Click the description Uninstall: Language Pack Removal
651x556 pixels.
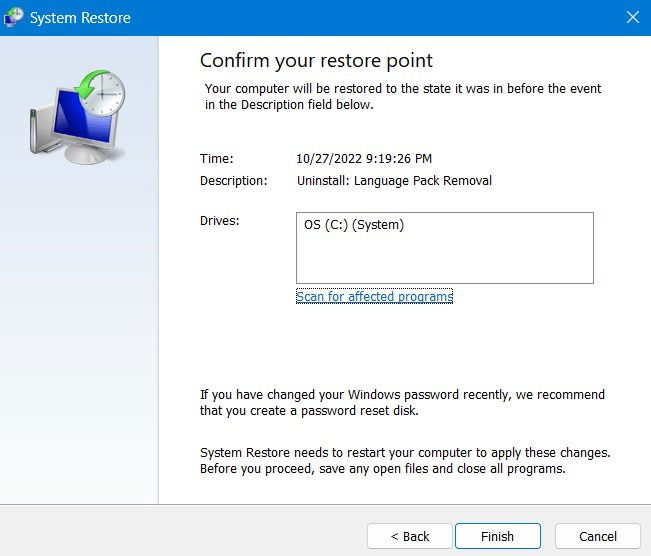(x=394, y=181)
